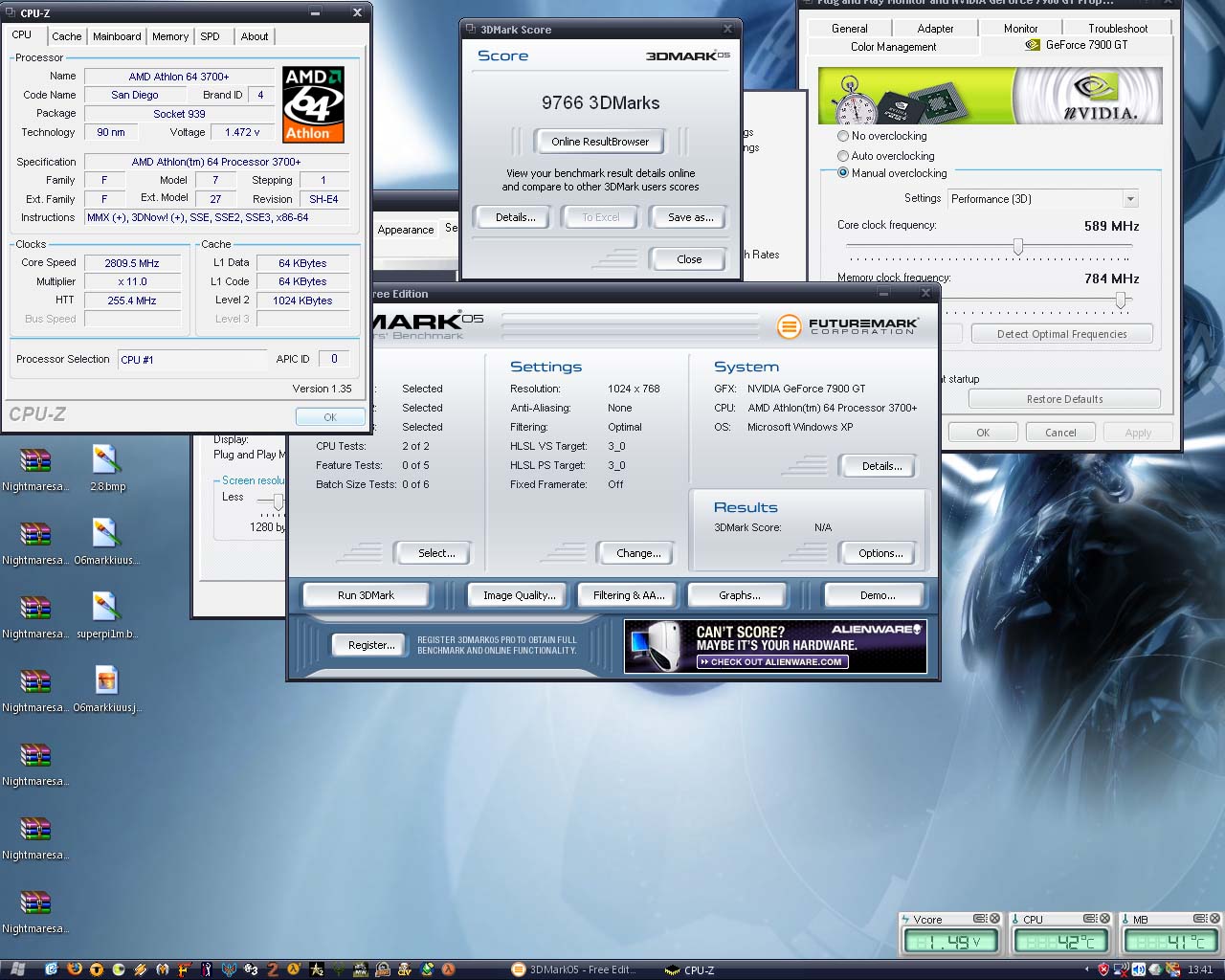Screen dimensions: 1225x980
Task: Select the superpi1m.b... desktop image icon
Action: [x=106, y=609]
